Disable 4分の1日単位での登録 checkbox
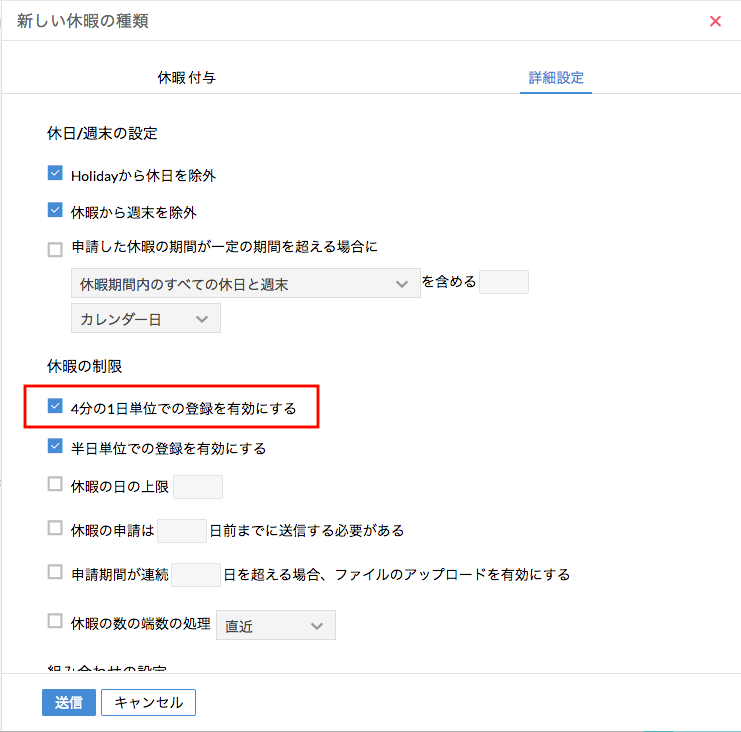The width and height of the screenshot is (741, 732). pos(55,407)
